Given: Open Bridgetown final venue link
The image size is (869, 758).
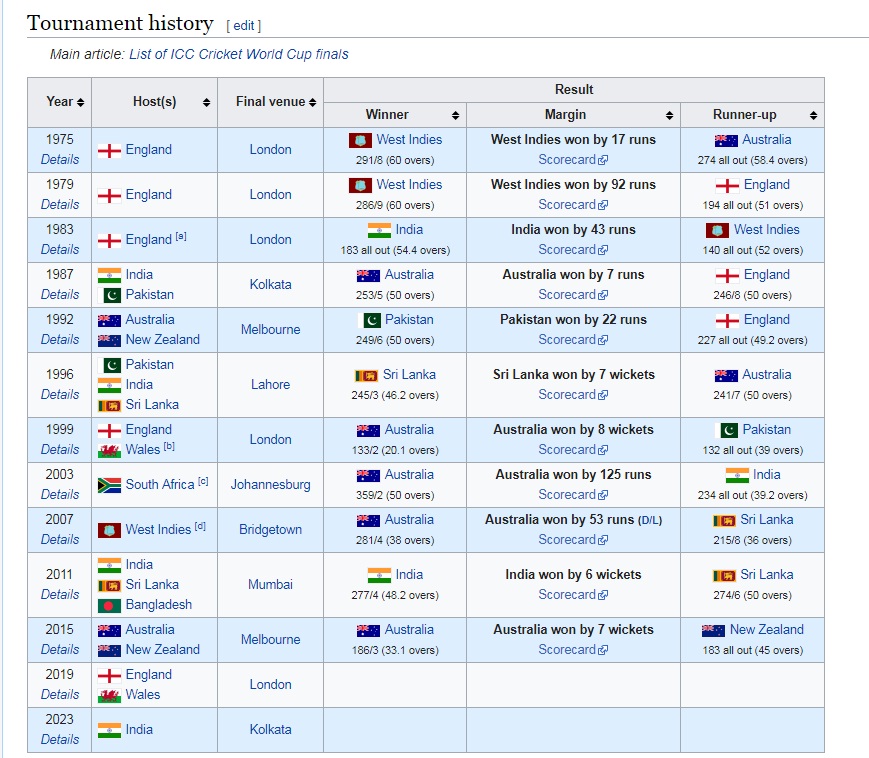Looking at the screenshot, I should (270, 530).
